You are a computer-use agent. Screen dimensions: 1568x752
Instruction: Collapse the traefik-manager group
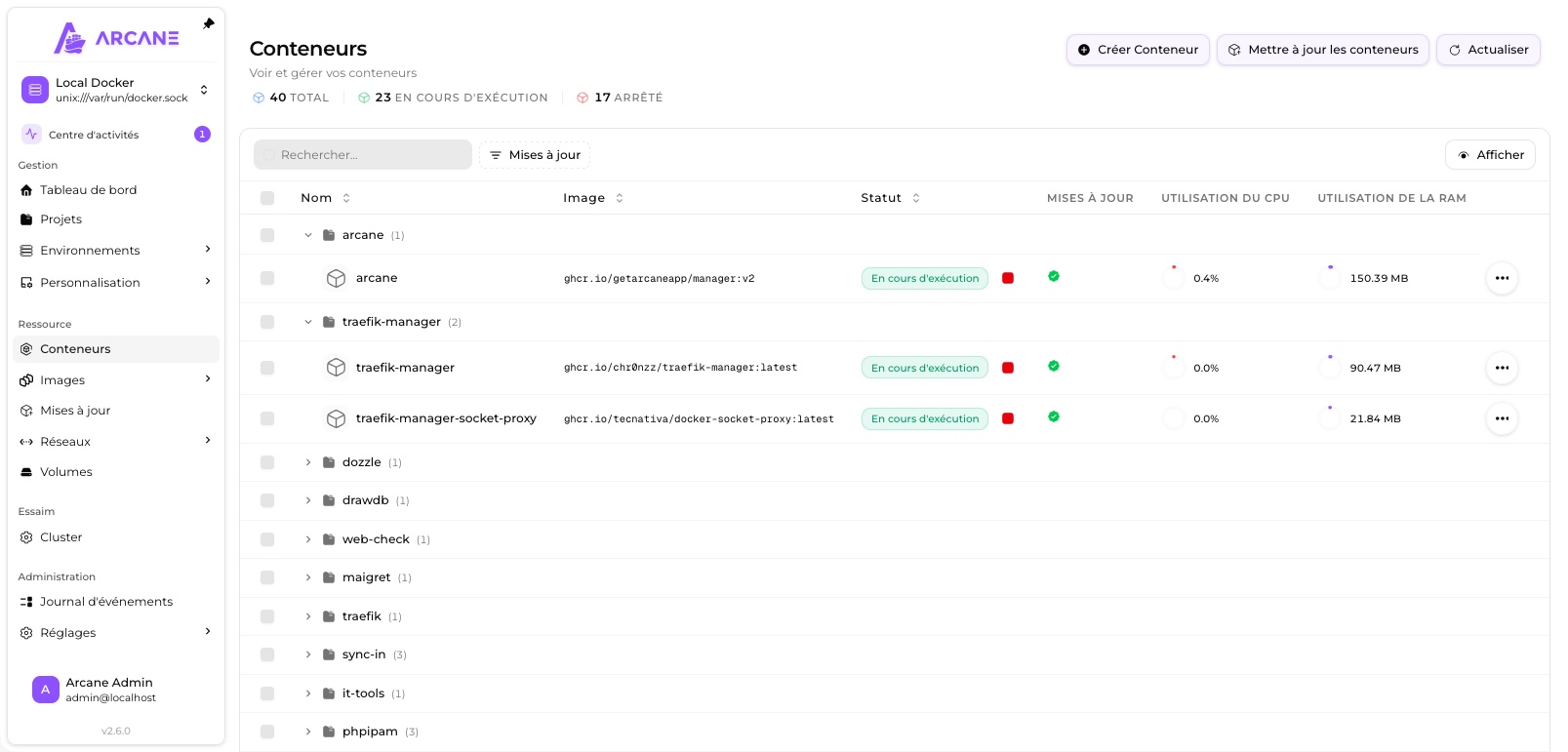pyautogui.click(x=308, y=322)
